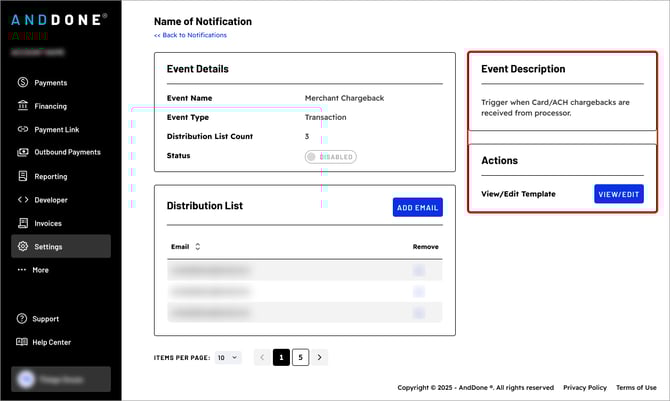Jump to page 5 in pagination
The width and height of the screenshot is (670, 401).
(x=300, y=357)
